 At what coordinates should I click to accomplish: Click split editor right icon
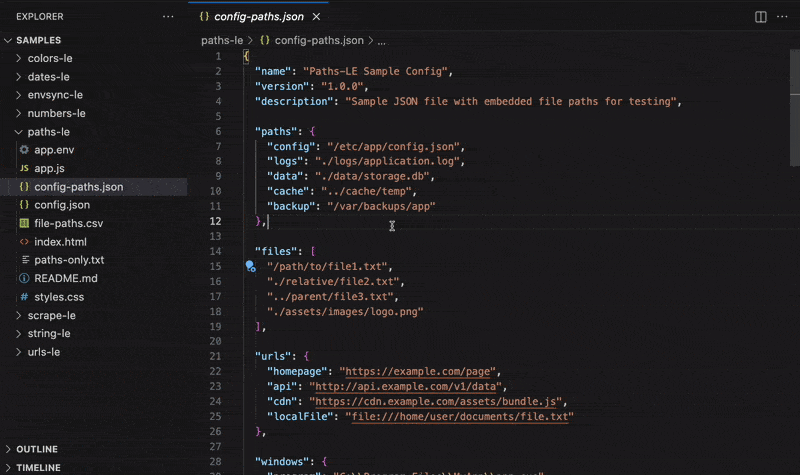760,17
